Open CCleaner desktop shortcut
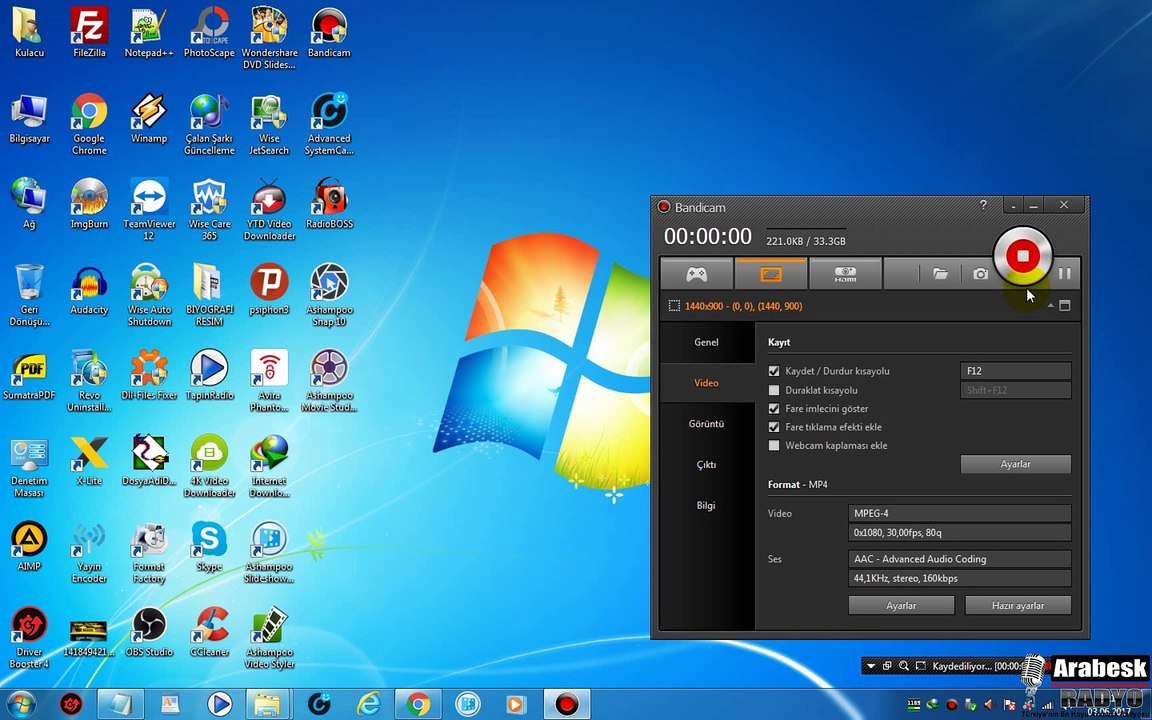 209,632
